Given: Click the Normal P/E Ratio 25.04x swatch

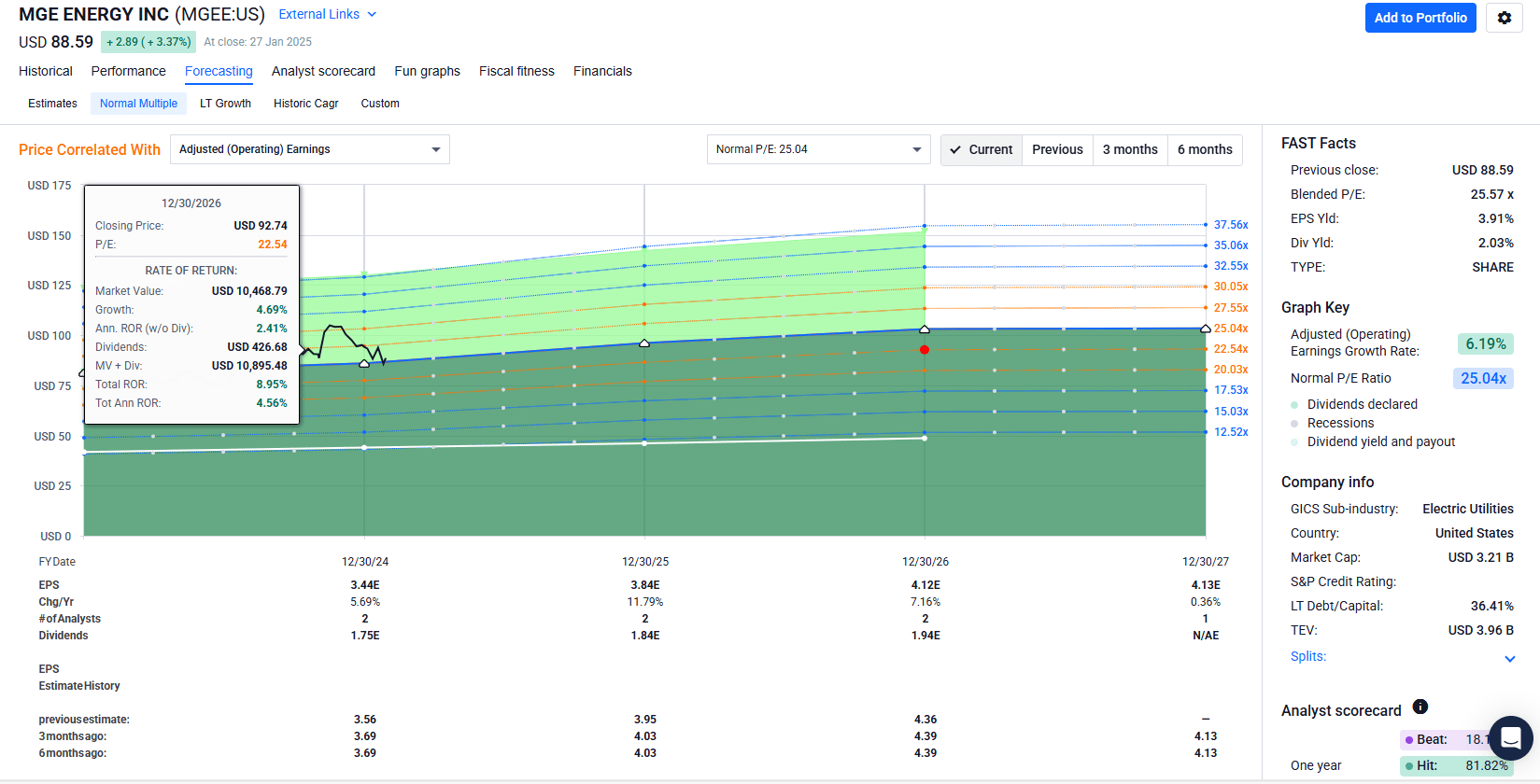Looking at the screenshot, I should click(x=1483, y=378).
